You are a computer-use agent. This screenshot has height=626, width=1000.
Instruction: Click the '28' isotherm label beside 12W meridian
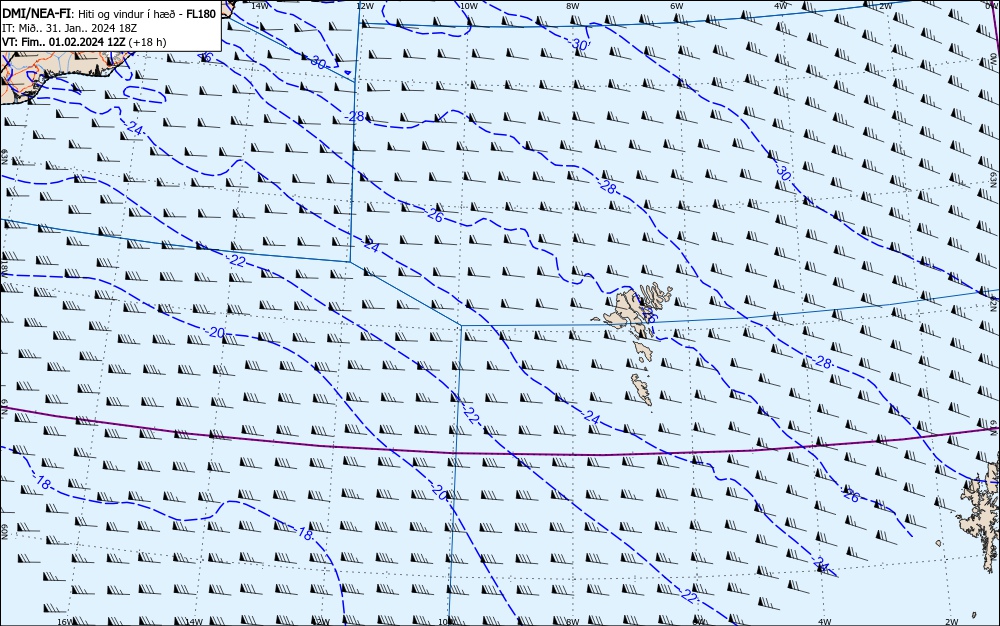coord(357,117)
